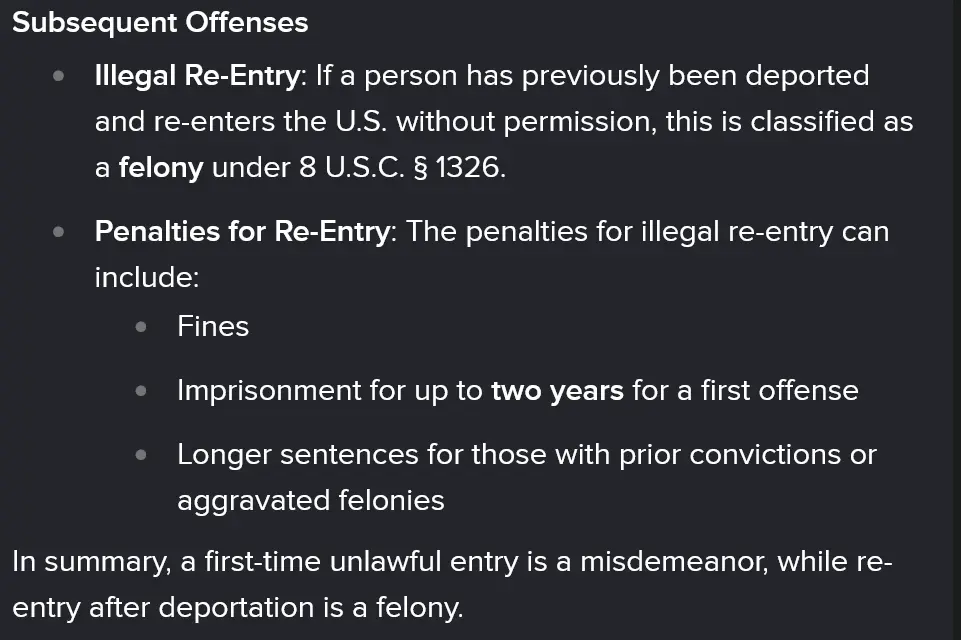Click the bullet point beside "Longer sentences"
The width and height of the screenshot is (961, 640).
142,455
